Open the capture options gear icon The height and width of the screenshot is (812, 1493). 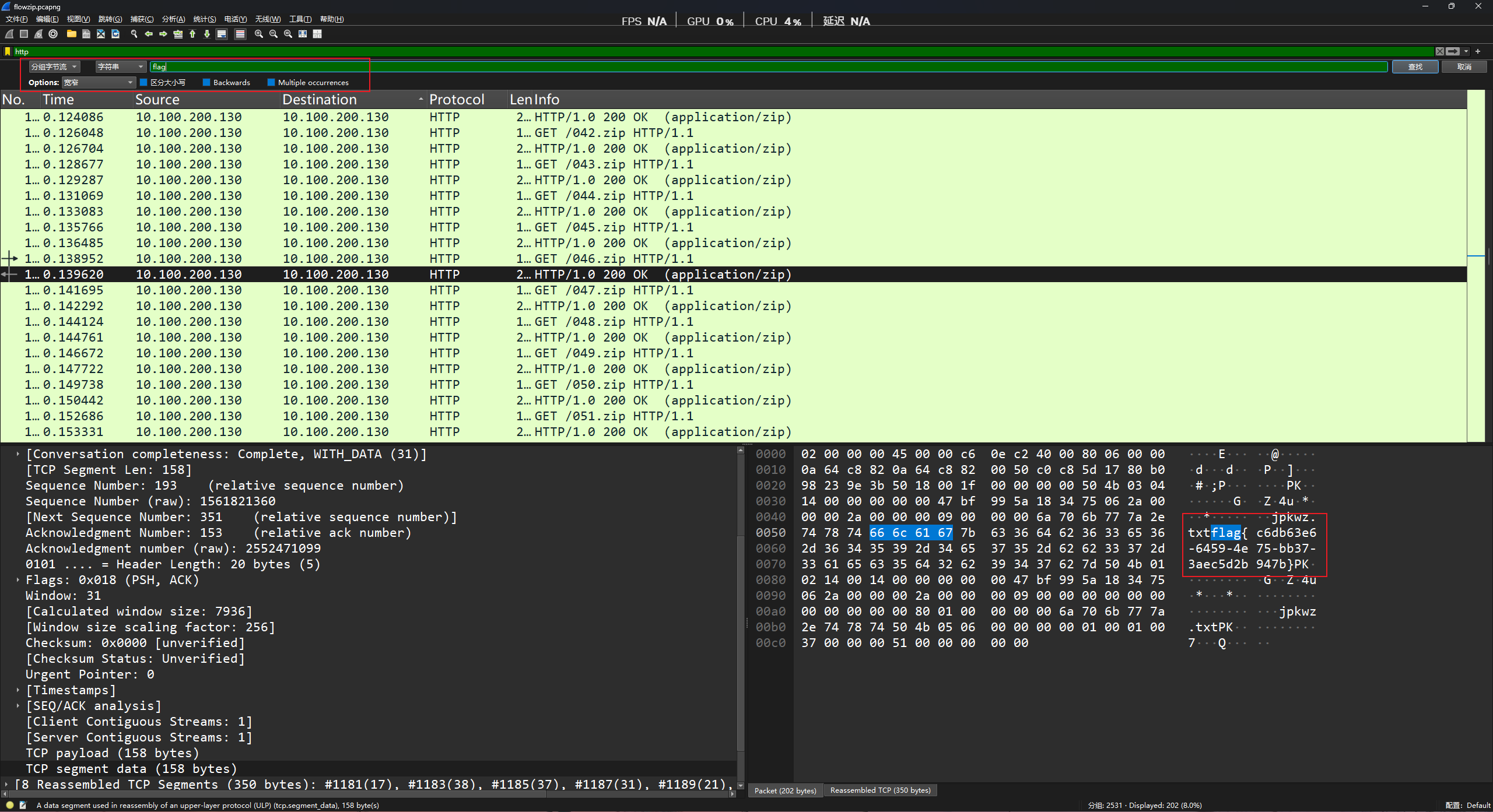tap(53, 34)
